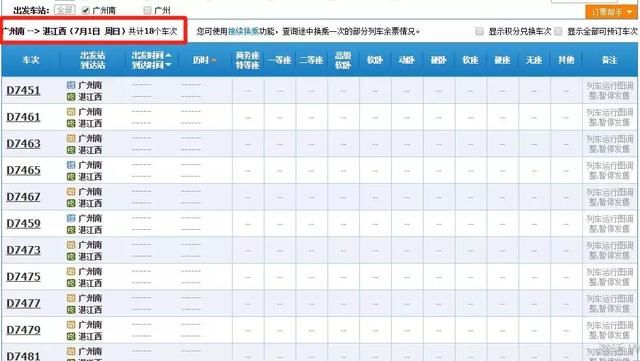The height and width of the screenshot is (361, 640).
Task: Click the terminal station icon for D7473
Action: pos(71,256)
